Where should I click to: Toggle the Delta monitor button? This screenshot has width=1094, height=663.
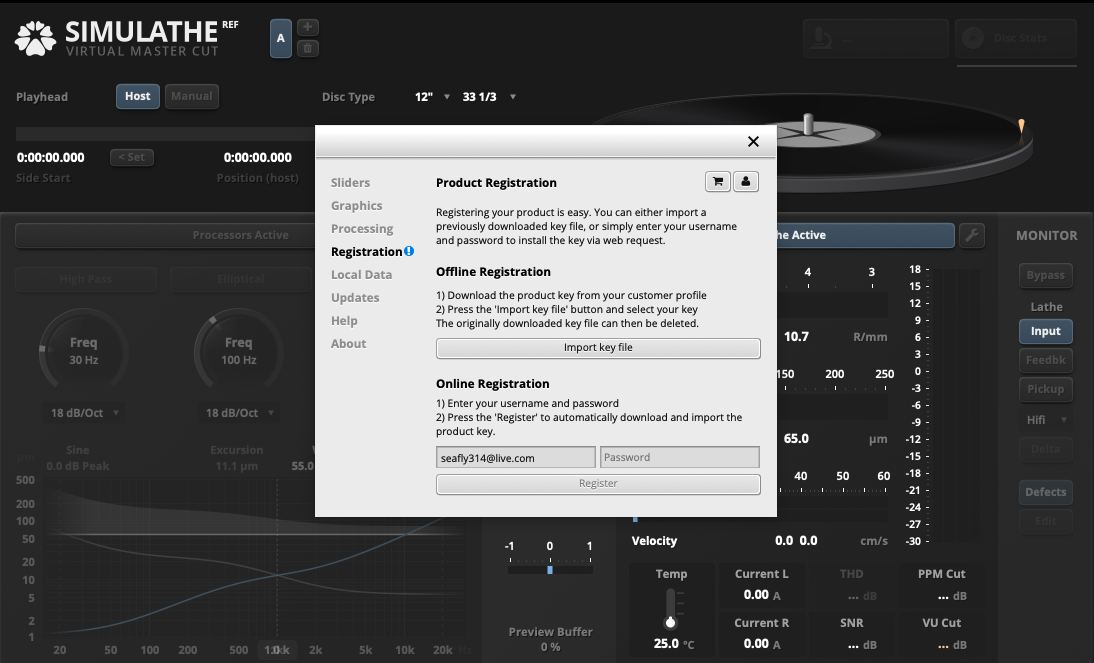click(x=1045, y=449)
